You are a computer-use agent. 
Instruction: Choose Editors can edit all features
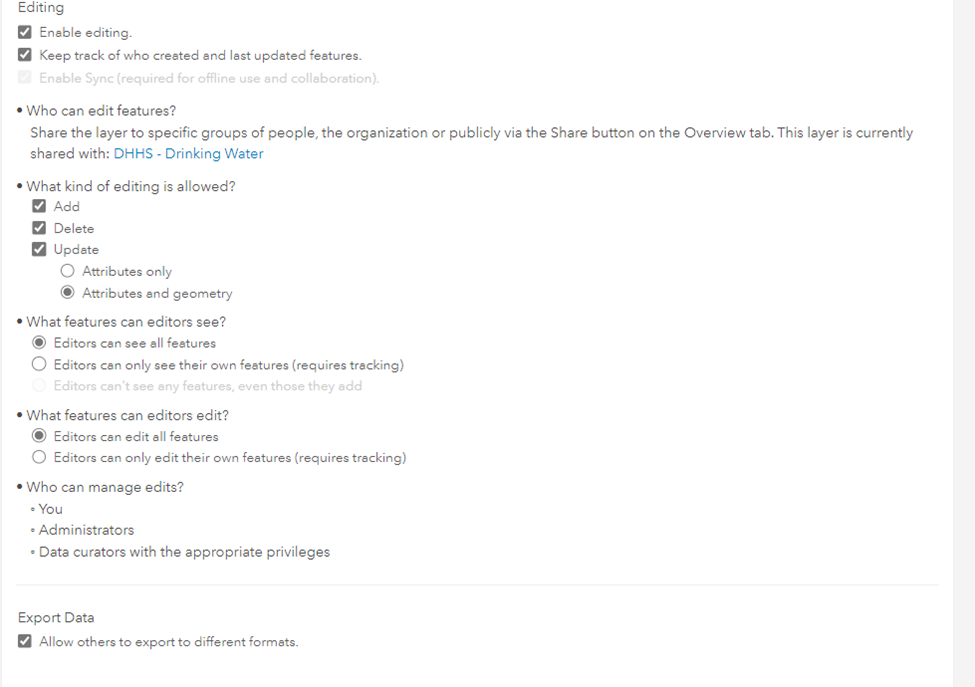coord(39,436)
